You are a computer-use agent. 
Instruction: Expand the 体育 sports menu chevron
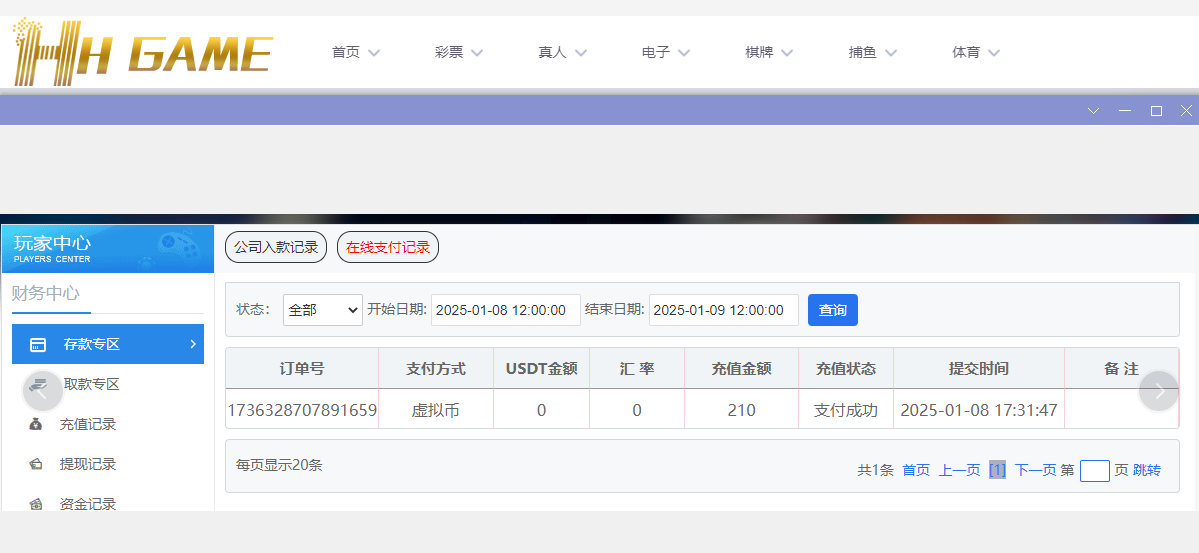(993, 53)
